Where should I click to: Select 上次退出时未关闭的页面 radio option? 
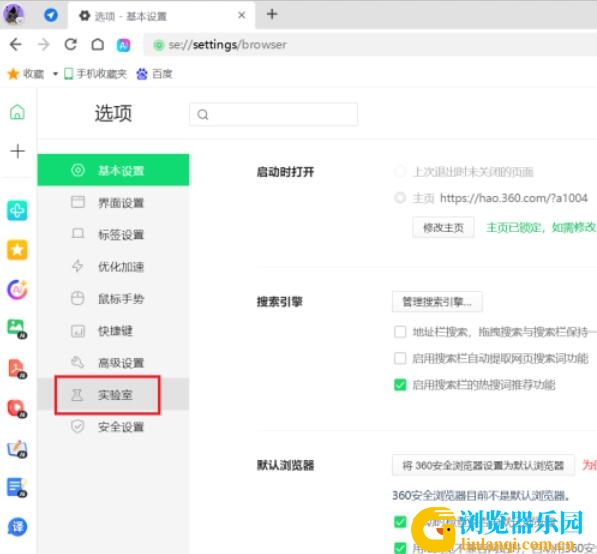click(x=400, y=172)
